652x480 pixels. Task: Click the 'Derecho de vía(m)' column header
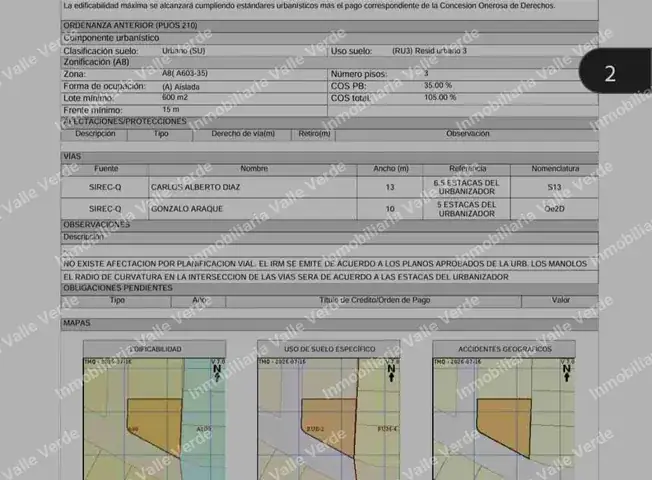(243, 134)
